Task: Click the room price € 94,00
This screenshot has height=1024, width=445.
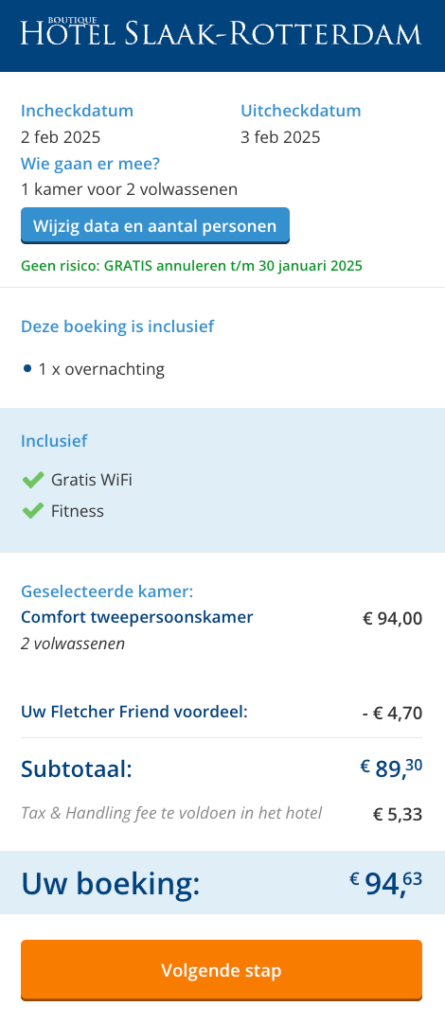Action: [393, 618]
